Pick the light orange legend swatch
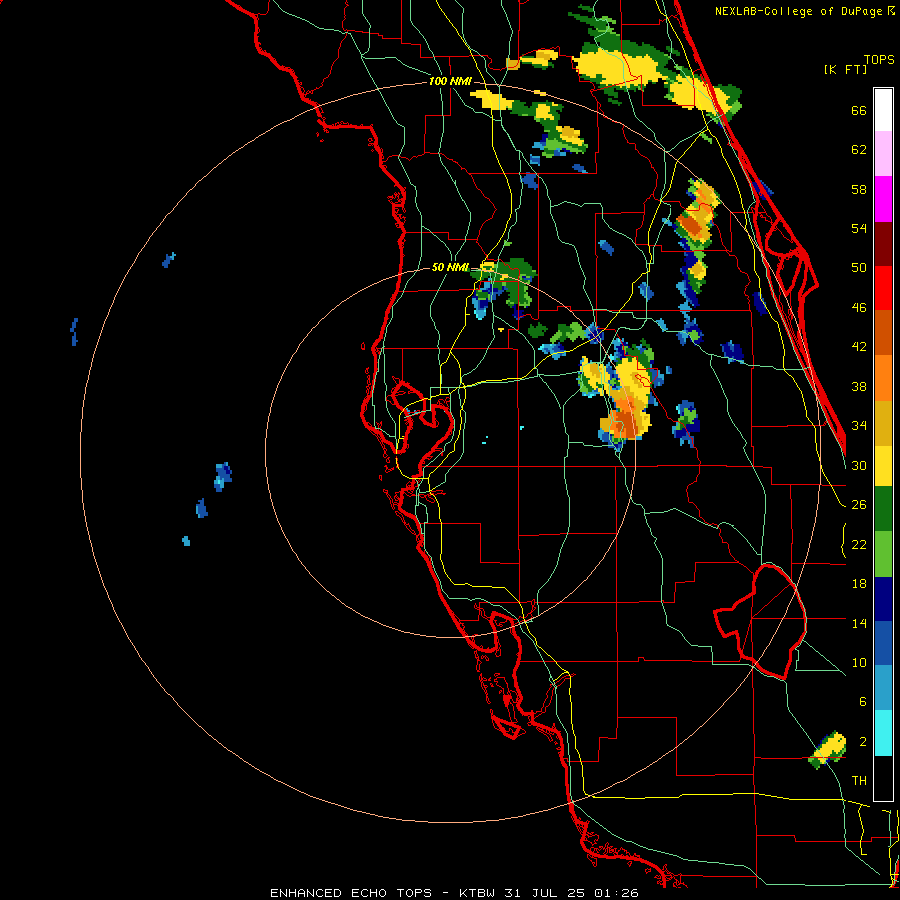This screenshot has height=900, width=900. [x=883, y=378]
